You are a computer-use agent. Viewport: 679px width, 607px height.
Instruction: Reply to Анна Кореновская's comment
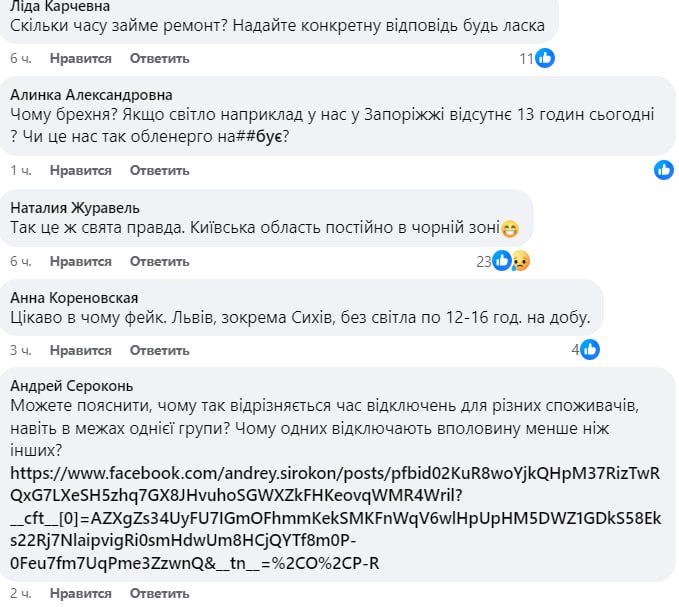click(x=159, y=351)
